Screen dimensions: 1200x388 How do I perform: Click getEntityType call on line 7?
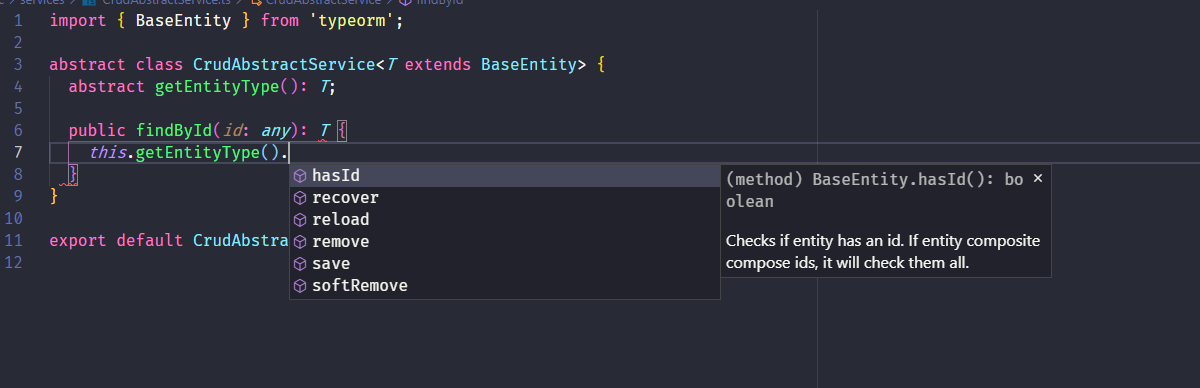(198, 152)
